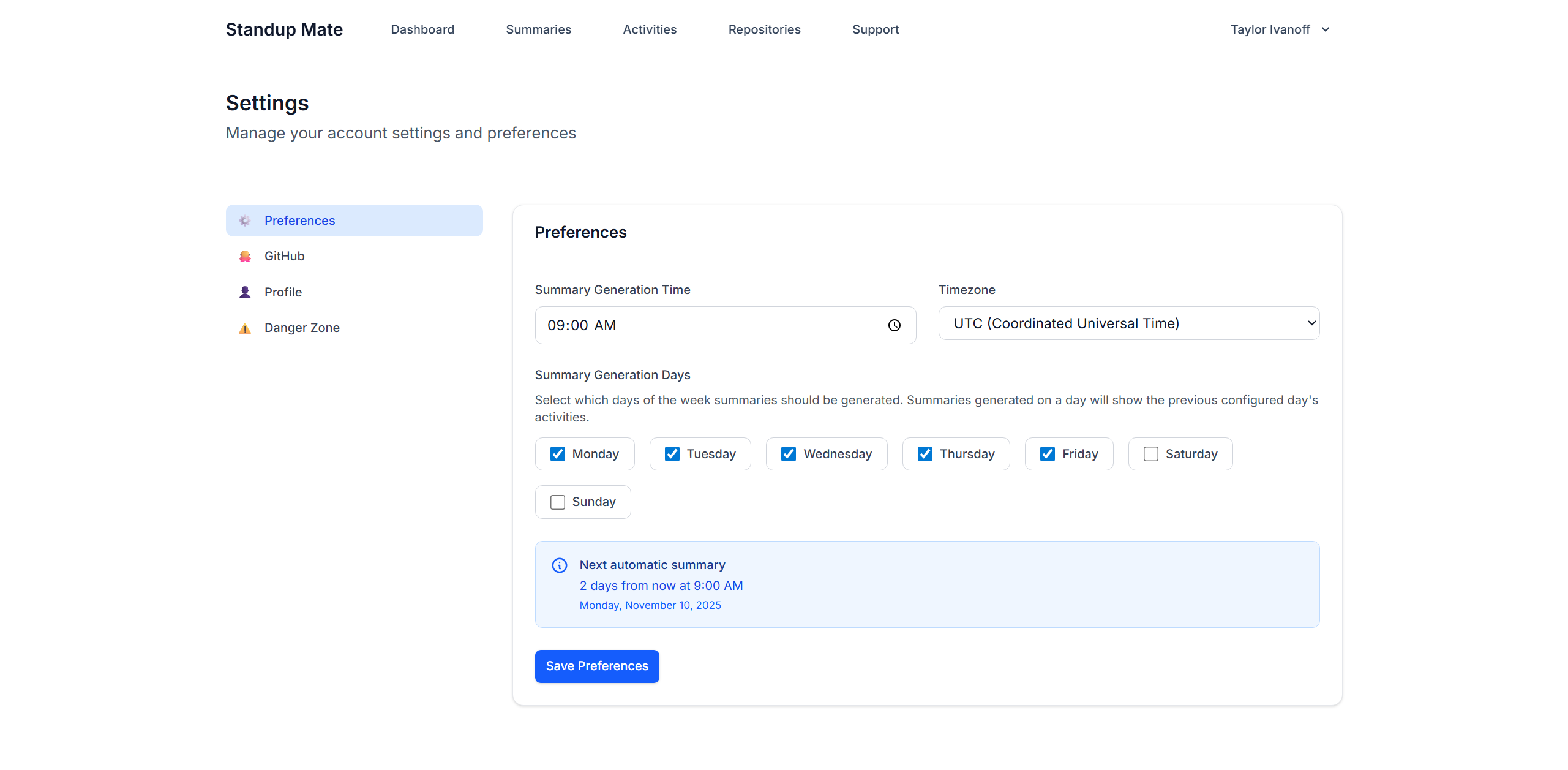1568x770 pixels.
Task: Open the Timezone dropdown
Action: tap(1128, 323)
